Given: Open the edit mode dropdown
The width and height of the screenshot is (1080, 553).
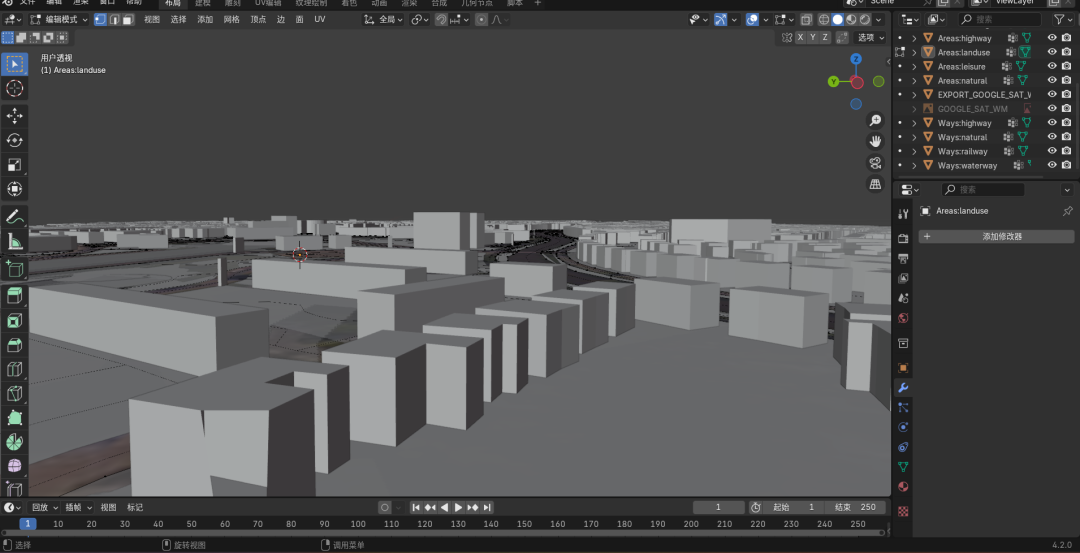Looking at the screenshot, I should (x=59, y=19).
